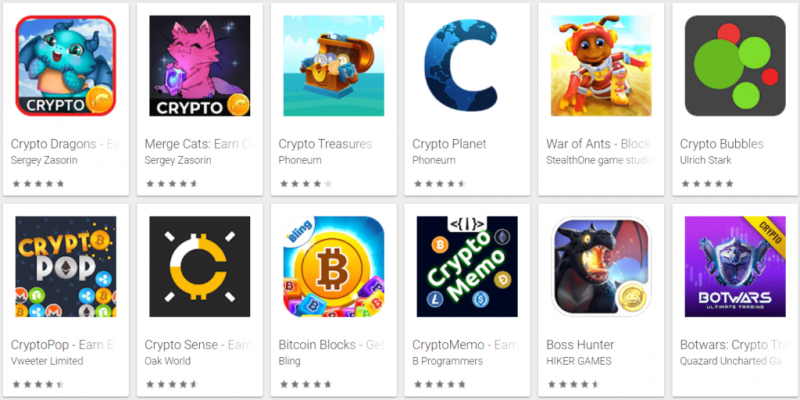Open the HIKER GAMES developer link

coord(579,361)
